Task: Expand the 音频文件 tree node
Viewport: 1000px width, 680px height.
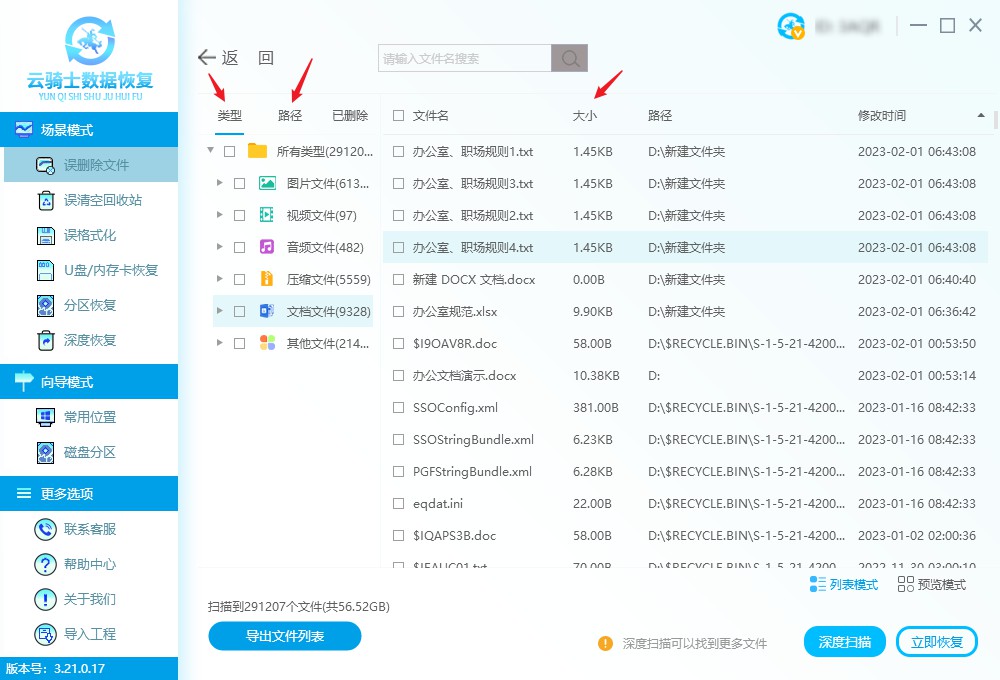Action: pos(219,247)
